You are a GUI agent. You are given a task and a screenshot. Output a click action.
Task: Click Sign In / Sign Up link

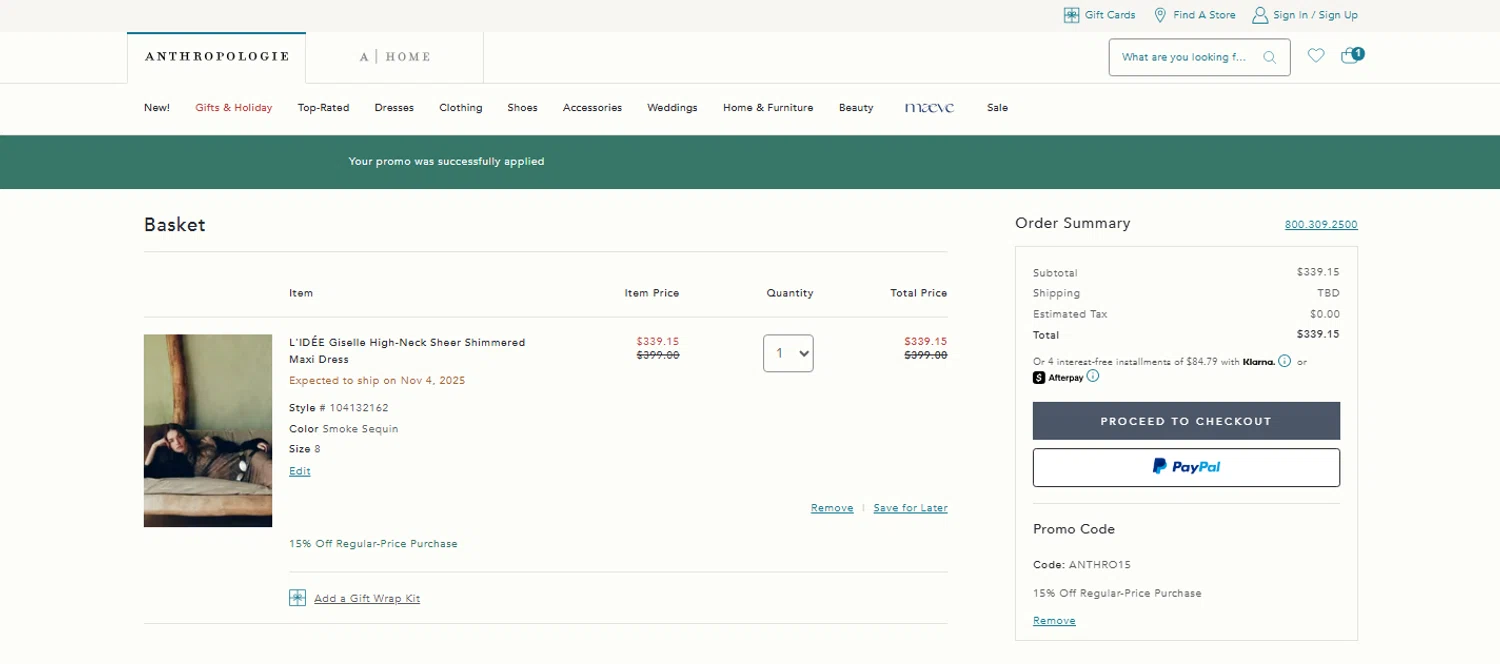tap(1315, 15)
